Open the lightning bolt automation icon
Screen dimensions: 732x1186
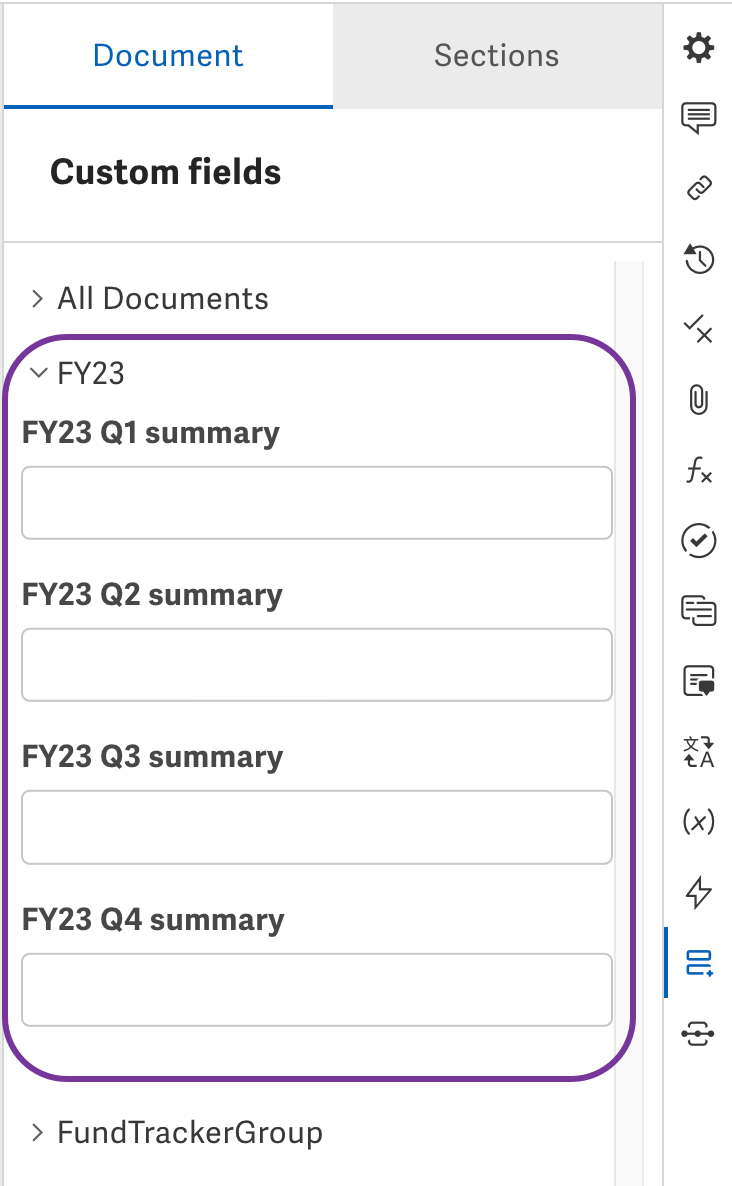click(x=699, y=892)
